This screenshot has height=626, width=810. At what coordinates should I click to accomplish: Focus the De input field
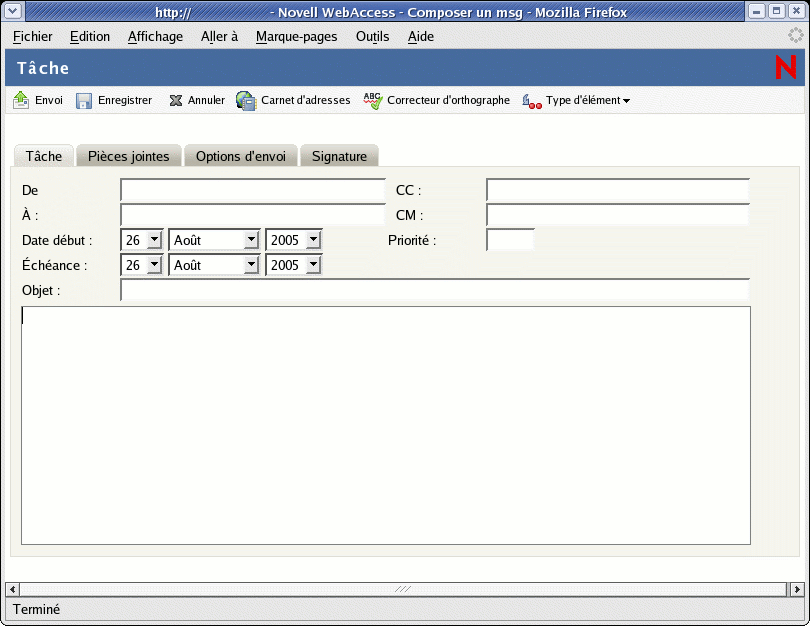pos(253,190)
